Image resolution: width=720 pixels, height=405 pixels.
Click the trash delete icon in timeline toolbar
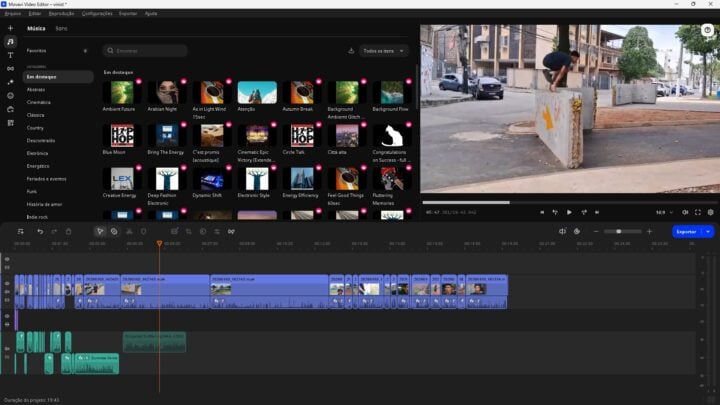click(68, 231)
